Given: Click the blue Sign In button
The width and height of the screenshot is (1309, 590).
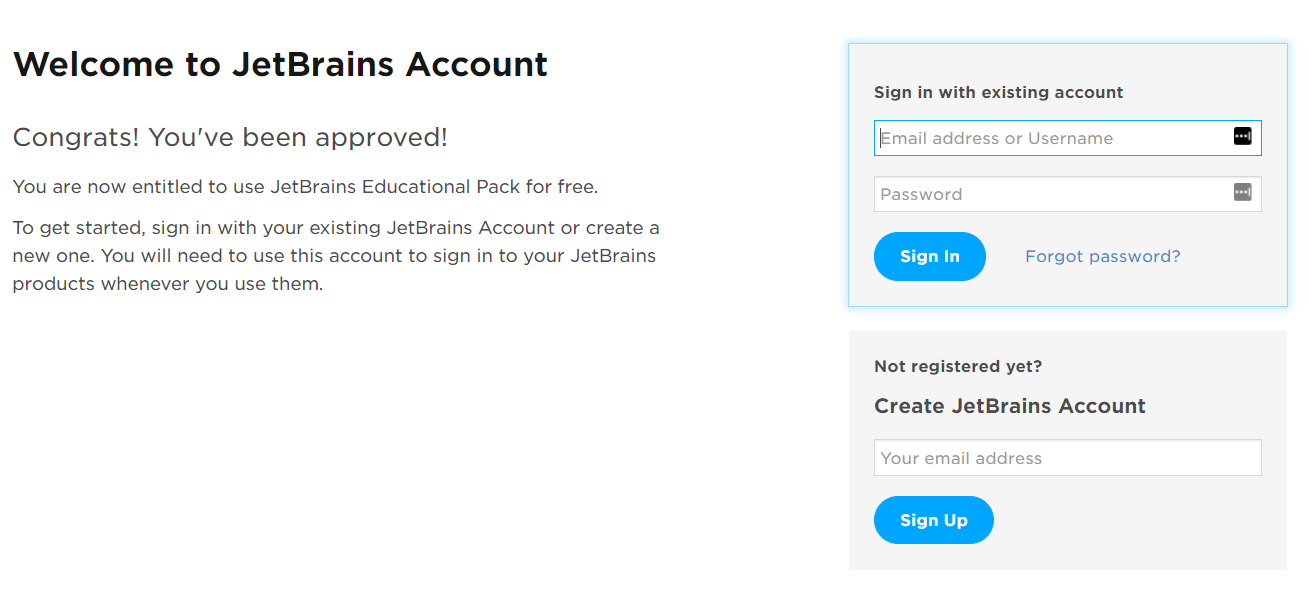Looking at the screenshot, I should 929,257.
